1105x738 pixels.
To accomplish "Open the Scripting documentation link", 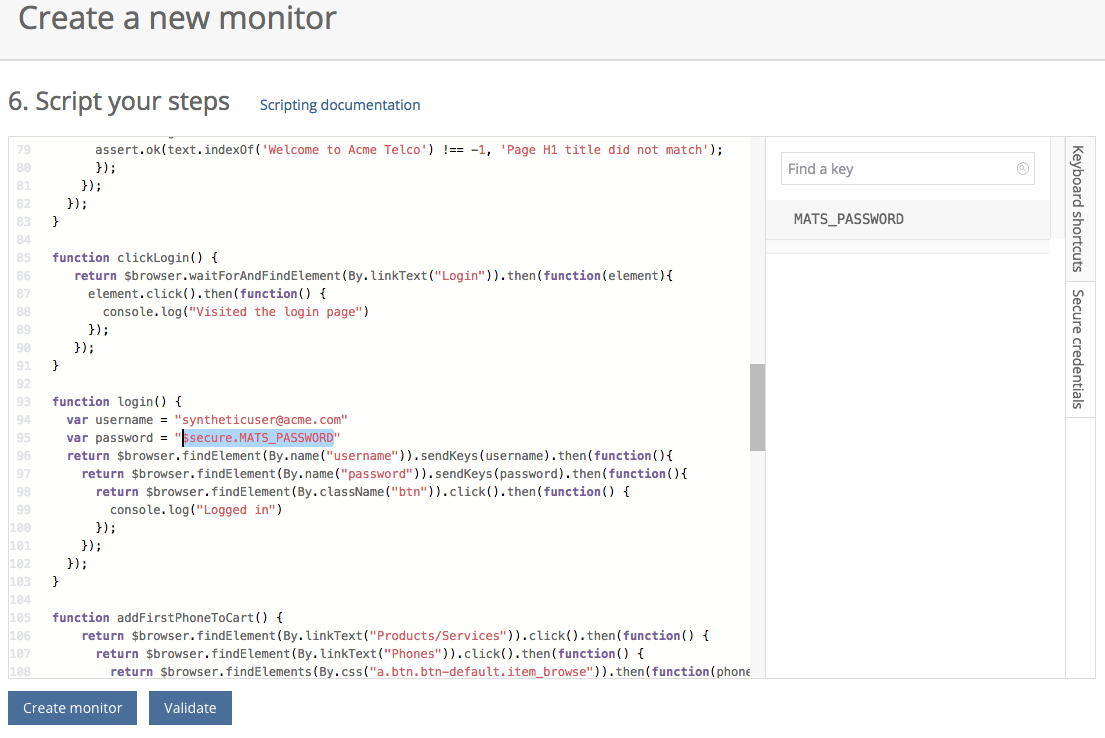I will coord(340,105).
